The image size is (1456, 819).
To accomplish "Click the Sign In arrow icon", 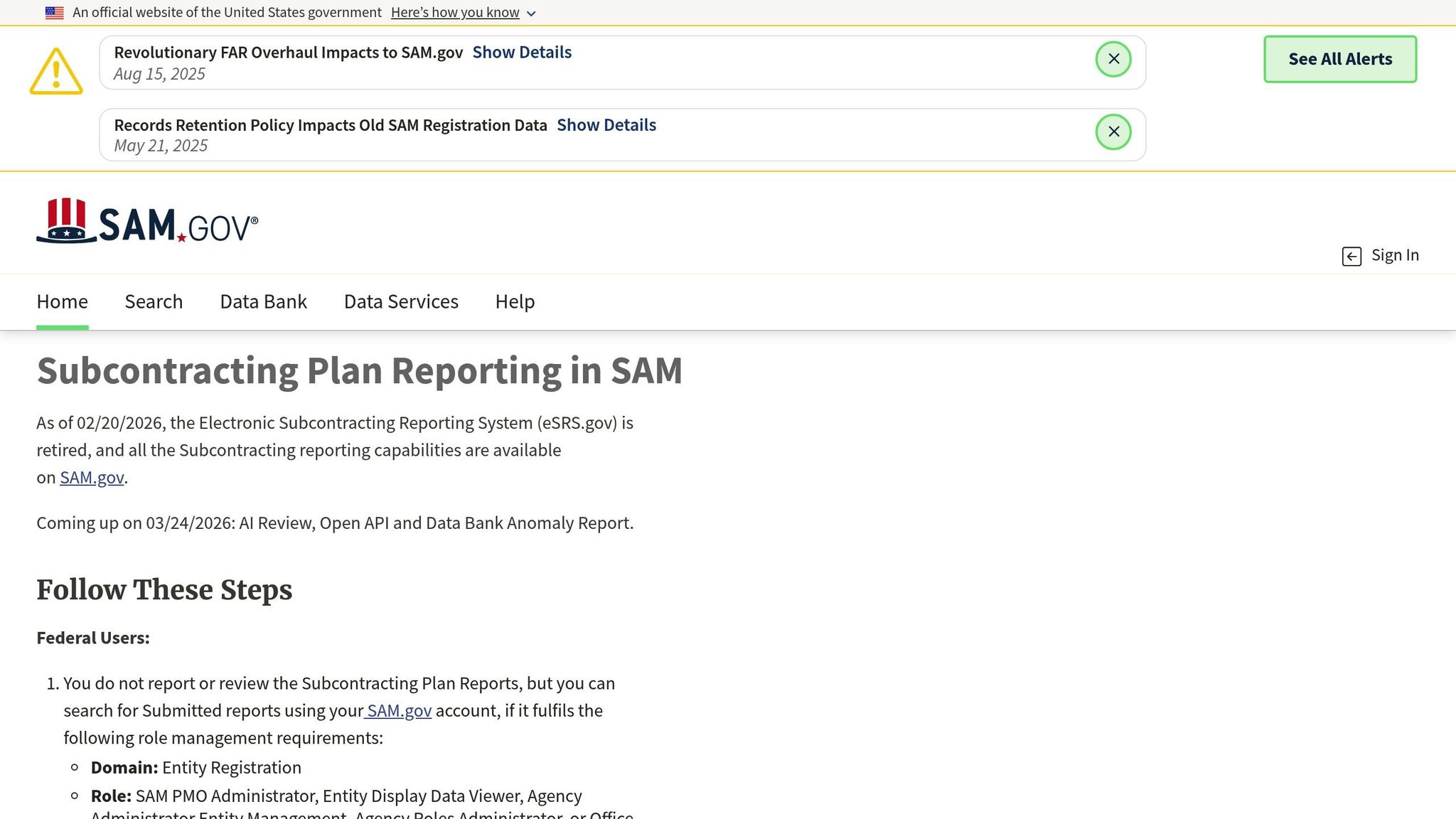I will 1351,256.
